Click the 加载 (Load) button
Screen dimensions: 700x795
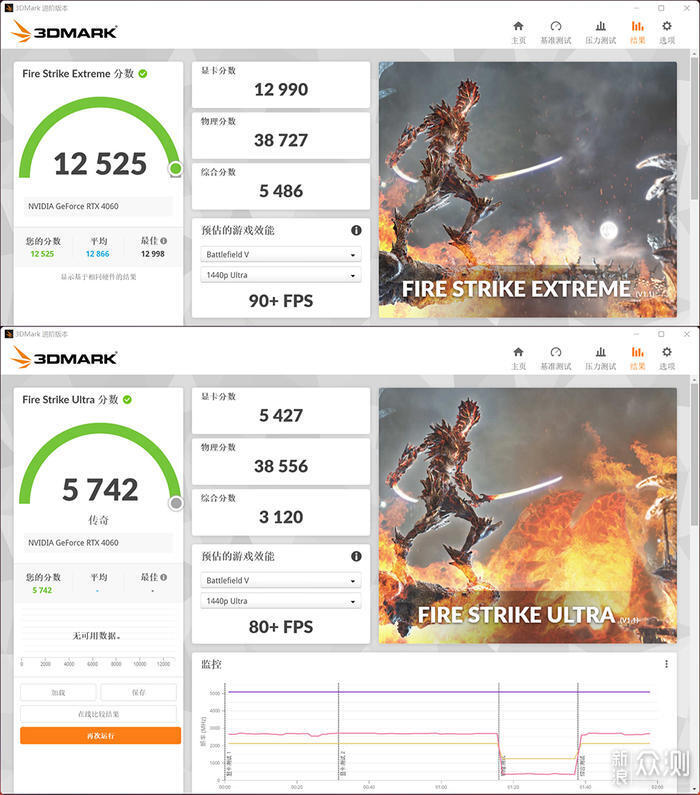(x=58, y=692)
